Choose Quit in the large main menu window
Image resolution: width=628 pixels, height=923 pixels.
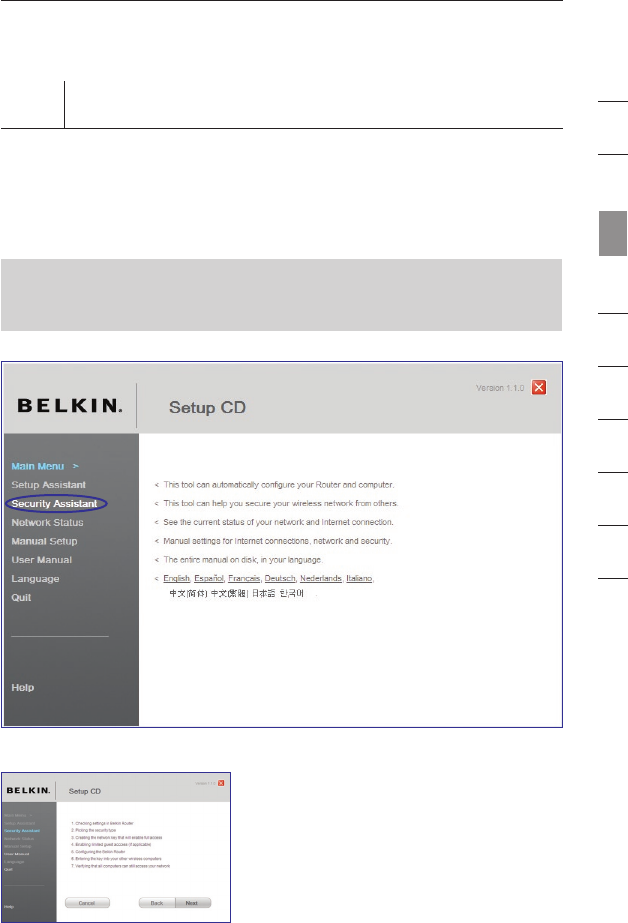(21, 597)
